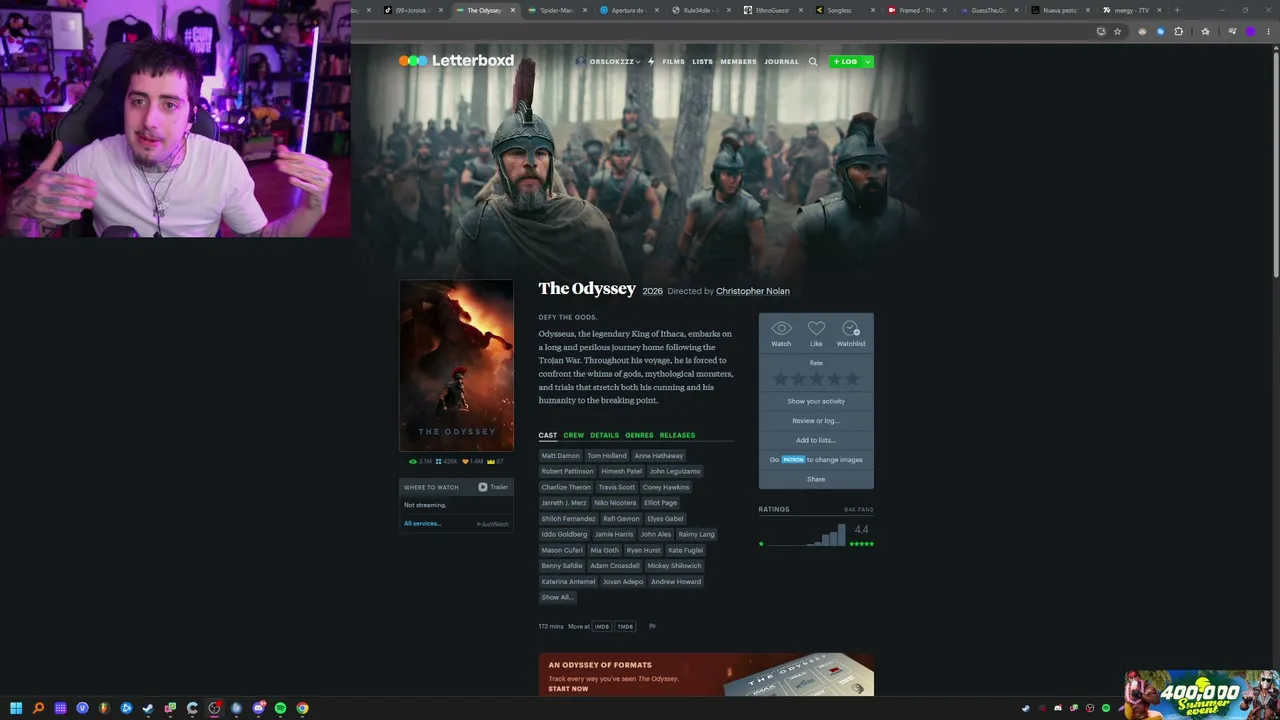Screen dimensions: 1280x720
Task: Open the Journal menu
Action: pos(782,62)
